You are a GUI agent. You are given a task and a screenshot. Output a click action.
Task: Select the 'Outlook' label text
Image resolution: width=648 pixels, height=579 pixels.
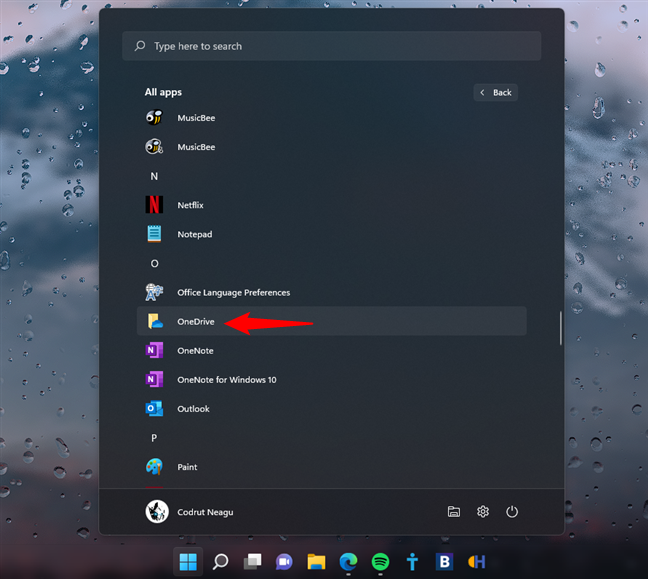[x=193, y=409]
